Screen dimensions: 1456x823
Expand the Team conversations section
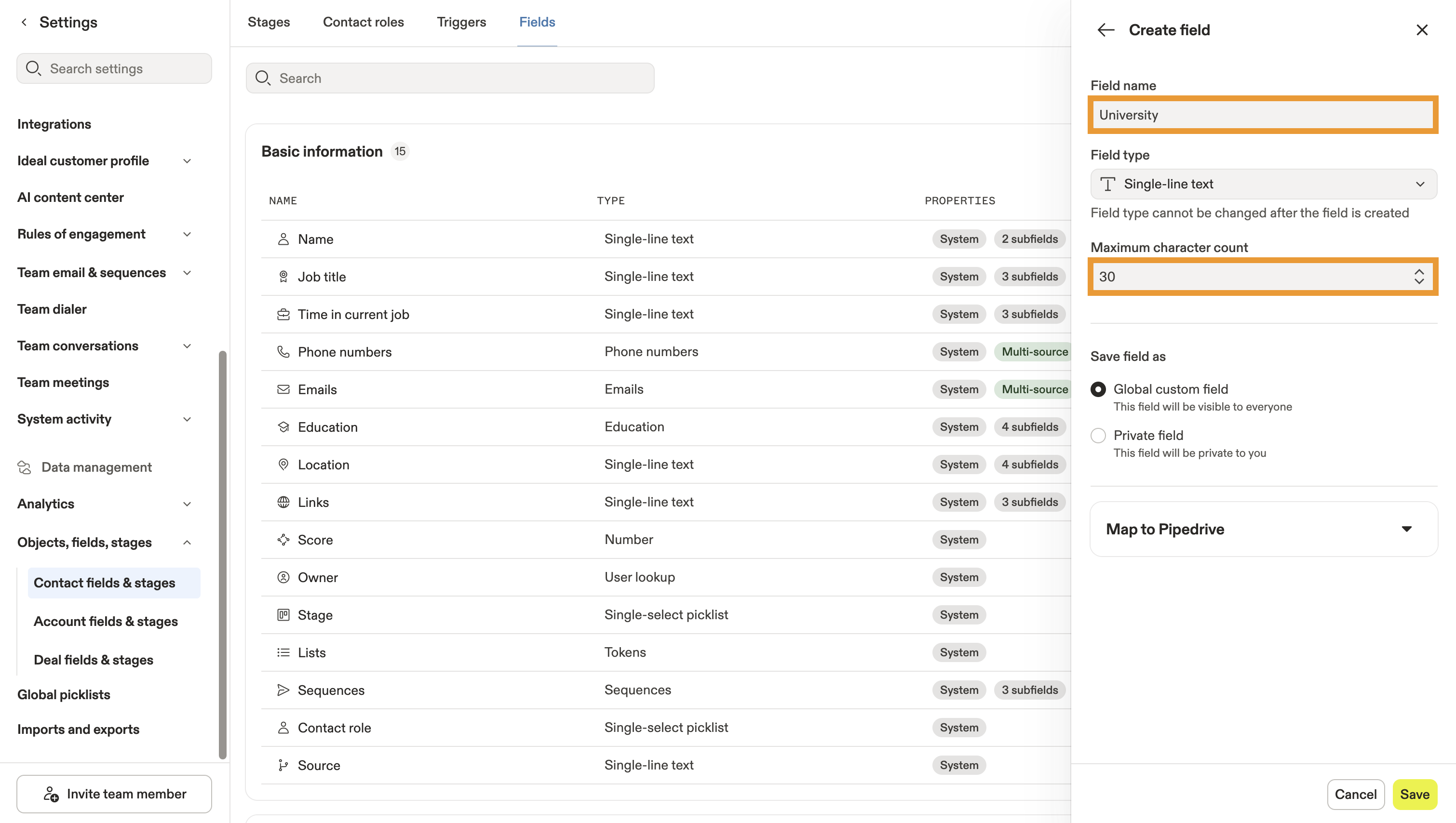pyautogui.click(x=187, y=346)
